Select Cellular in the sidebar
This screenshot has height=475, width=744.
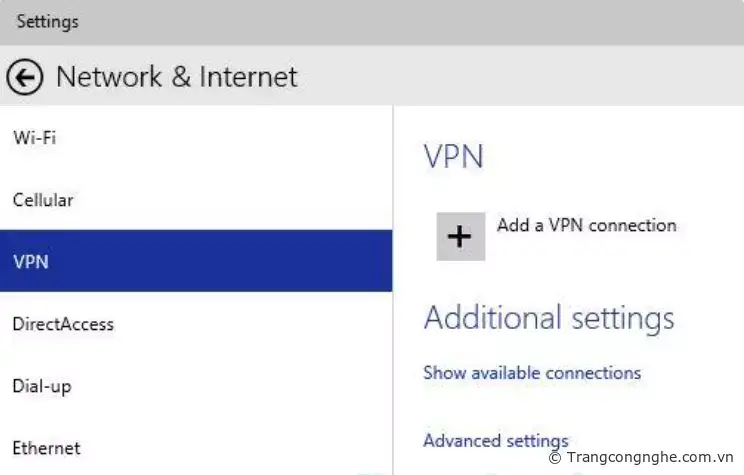coord(43,200)
